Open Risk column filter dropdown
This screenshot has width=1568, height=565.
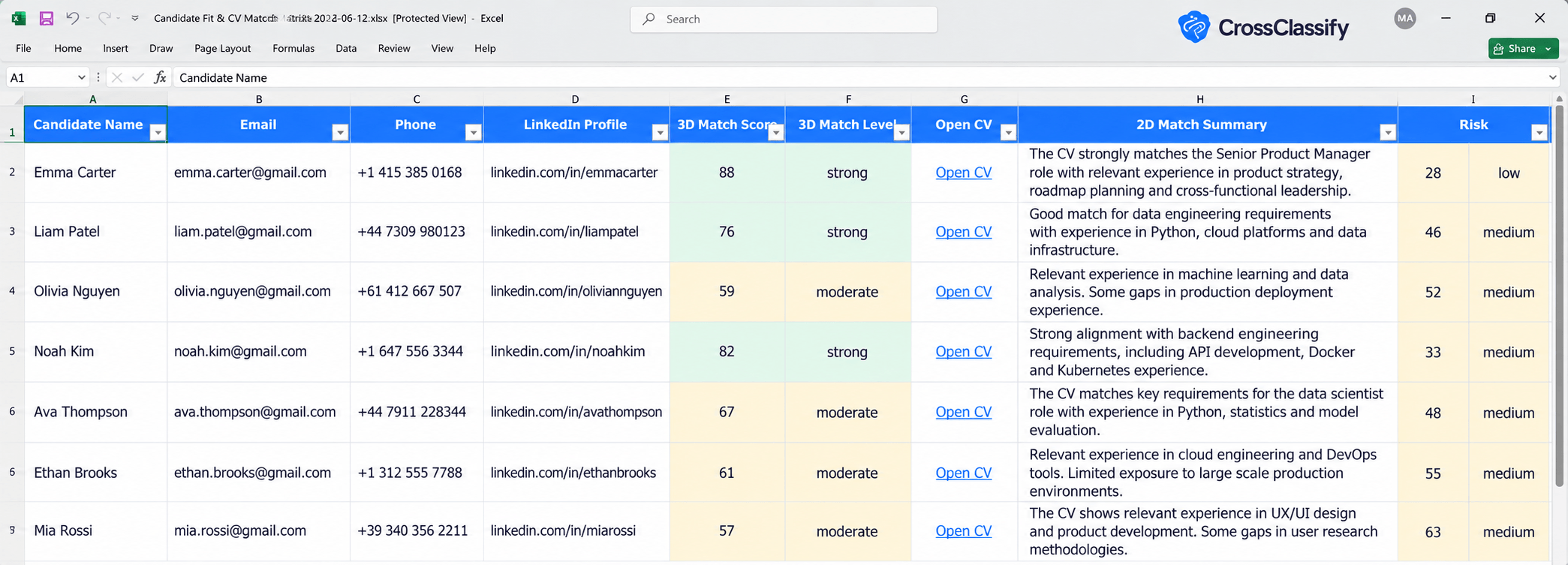[x=1539, y=133]
